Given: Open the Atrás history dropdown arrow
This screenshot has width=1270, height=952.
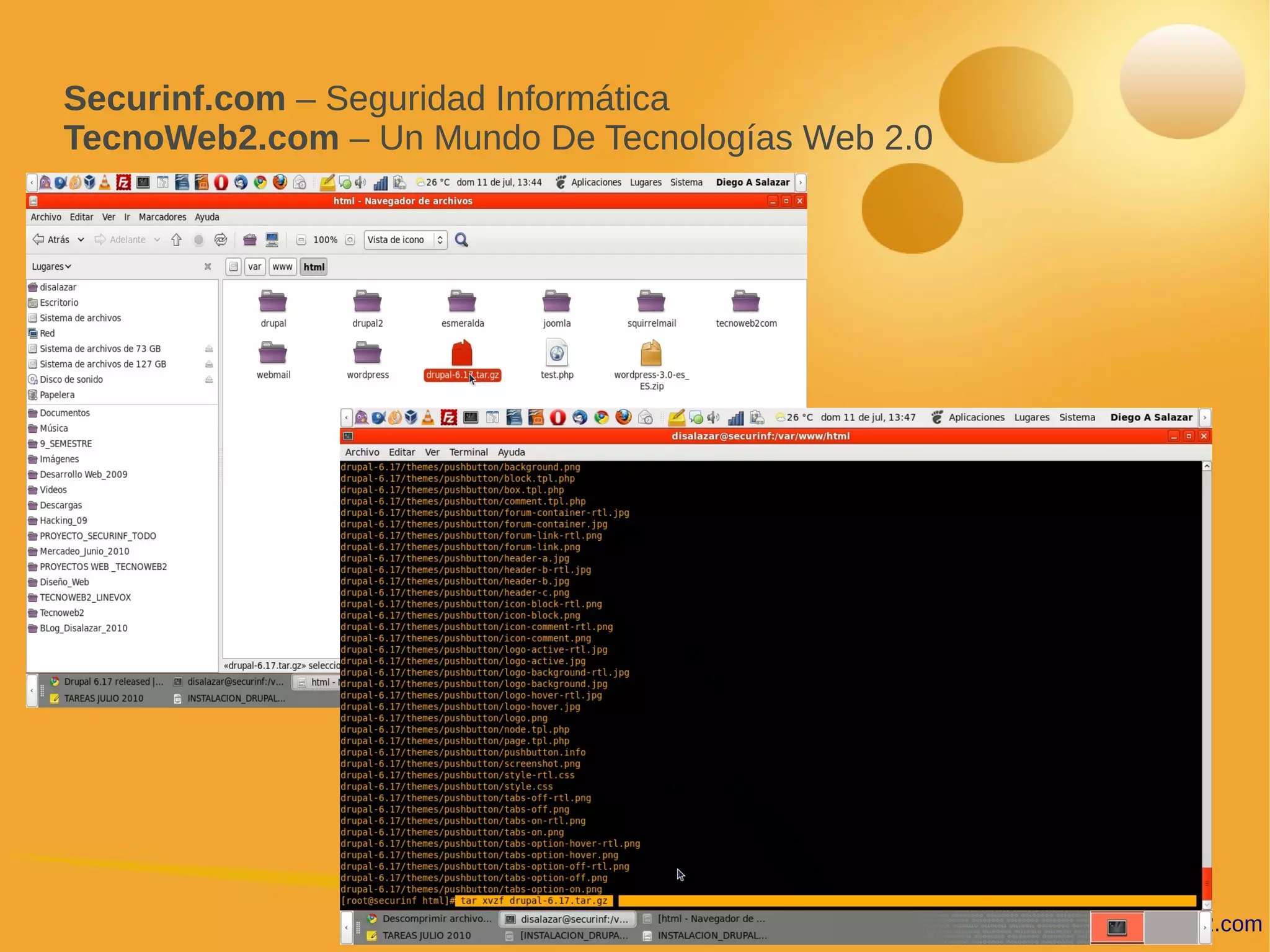Looking at the screenshot, I should tap(81, 239).
